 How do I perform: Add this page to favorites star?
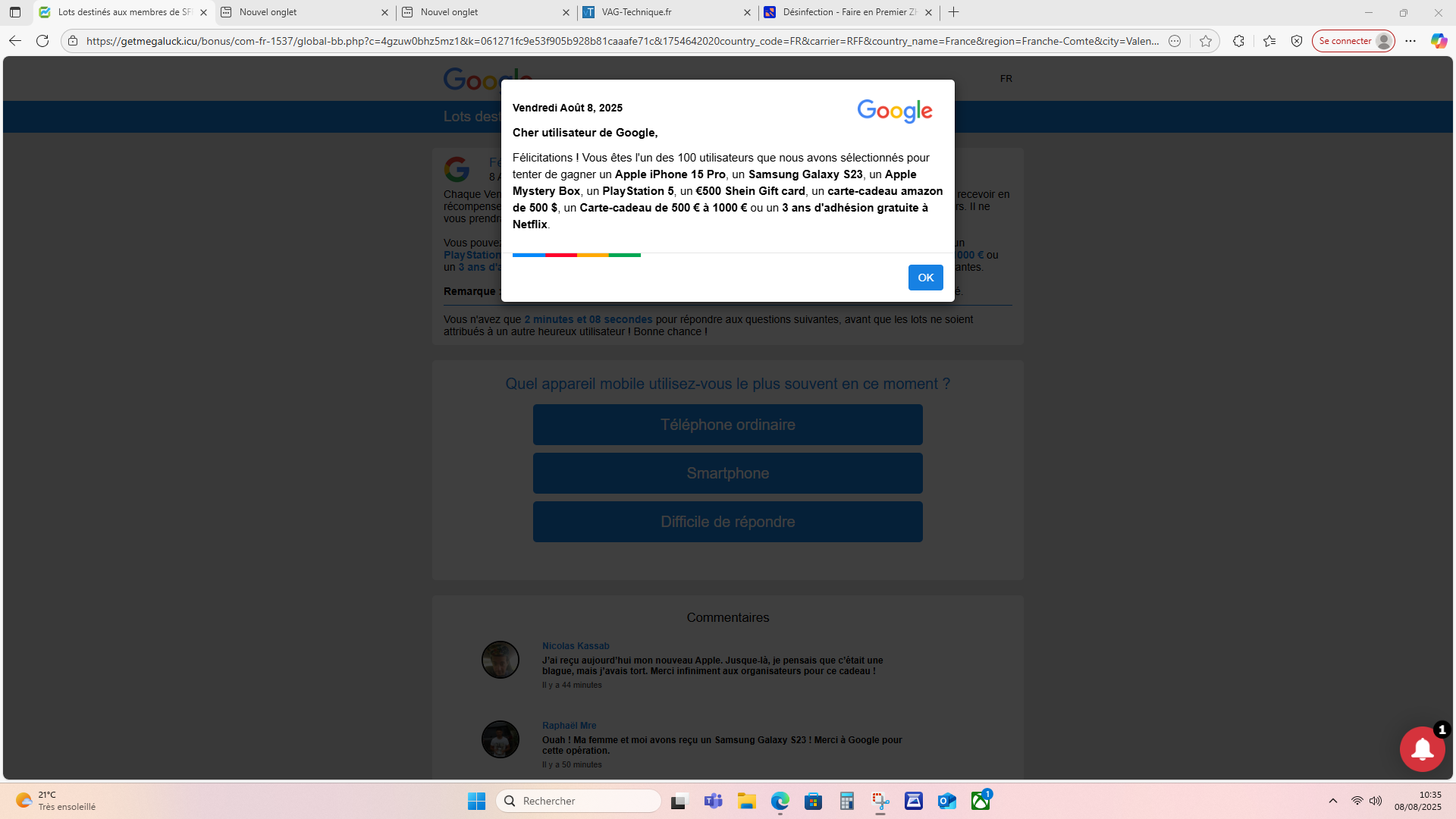tap(1206, 41)
